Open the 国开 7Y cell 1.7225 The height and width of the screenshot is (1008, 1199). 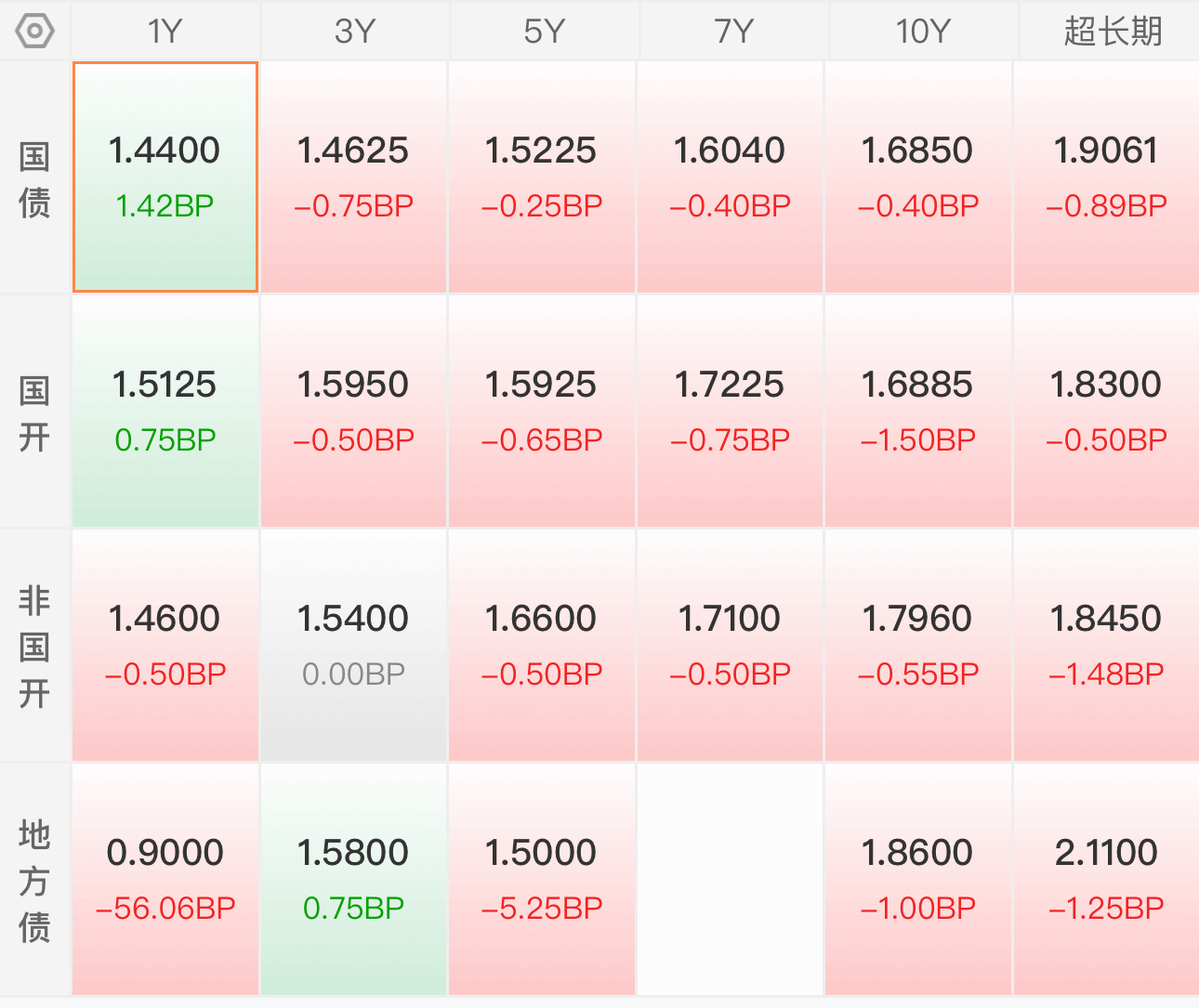pyautogui.click(x=730, y=412)
